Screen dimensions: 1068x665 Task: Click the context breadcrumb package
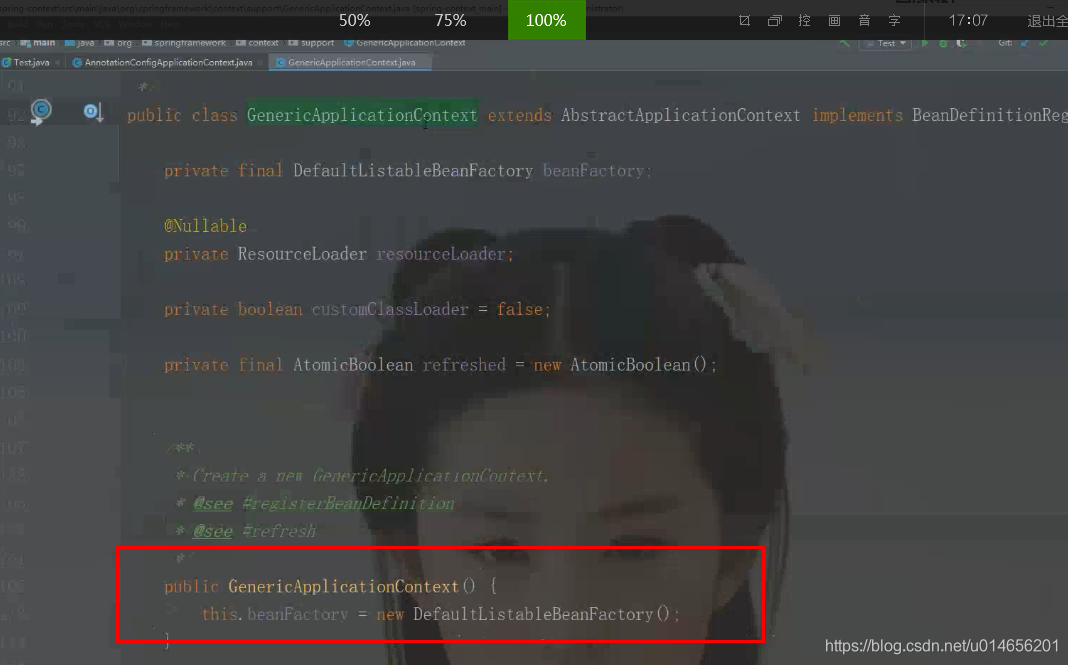pos(257,43)
